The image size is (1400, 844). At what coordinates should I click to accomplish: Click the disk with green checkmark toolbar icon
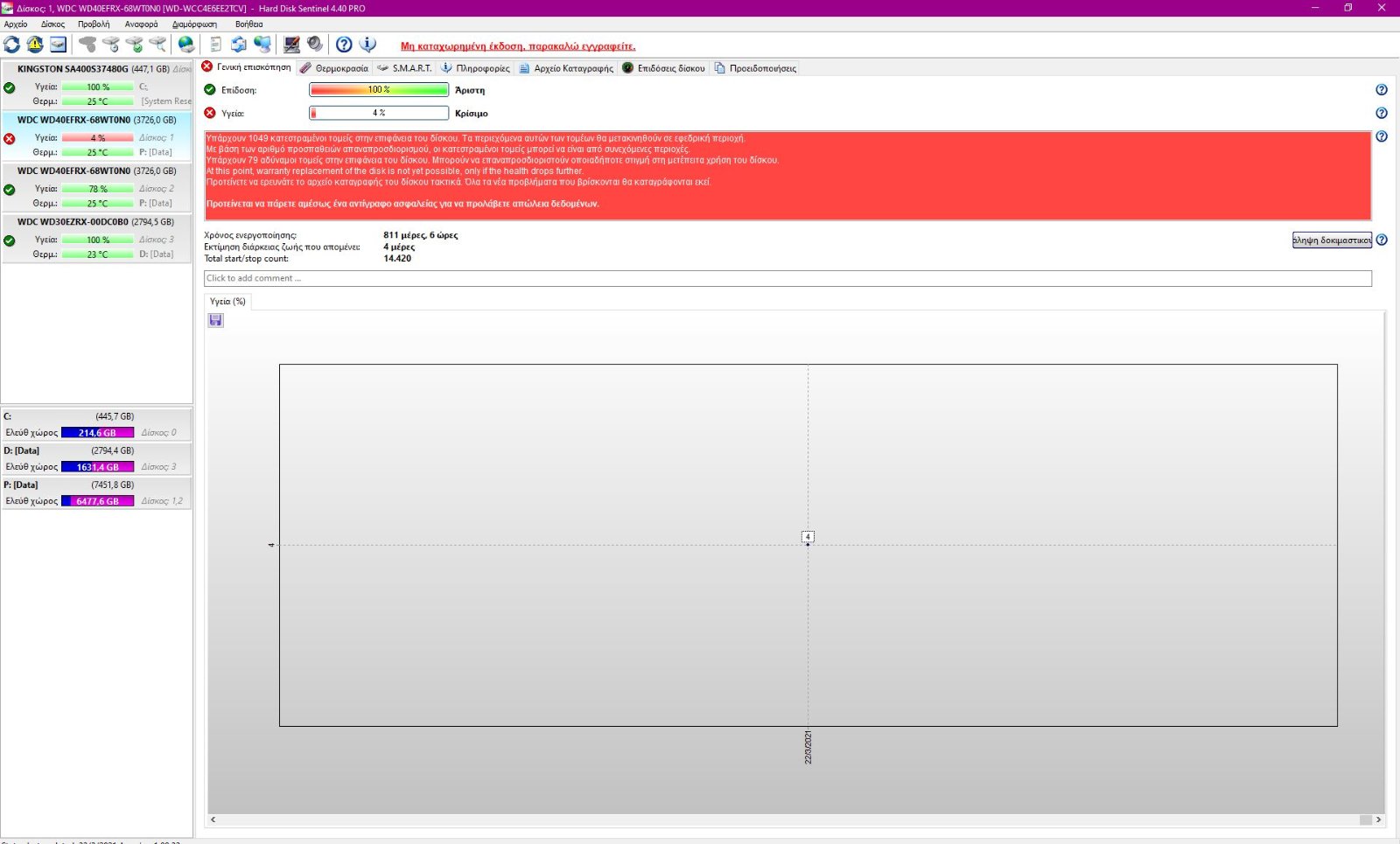[x=134, y=44]
